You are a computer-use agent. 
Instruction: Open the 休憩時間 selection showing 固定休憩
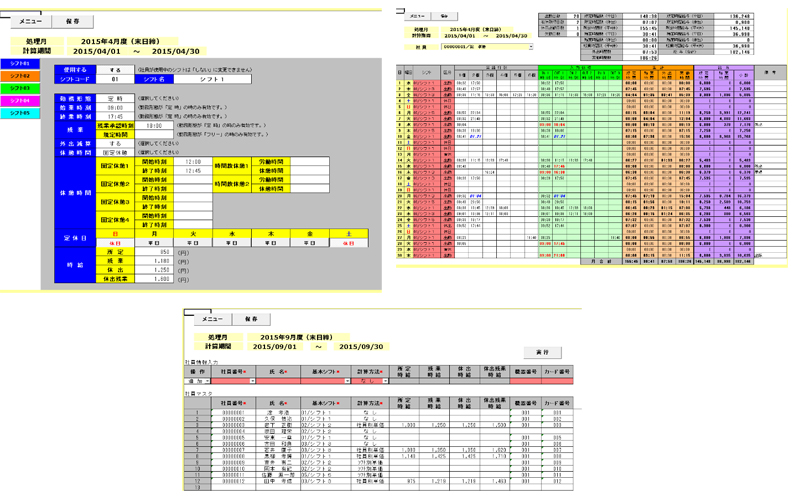(x=115, y=153)
